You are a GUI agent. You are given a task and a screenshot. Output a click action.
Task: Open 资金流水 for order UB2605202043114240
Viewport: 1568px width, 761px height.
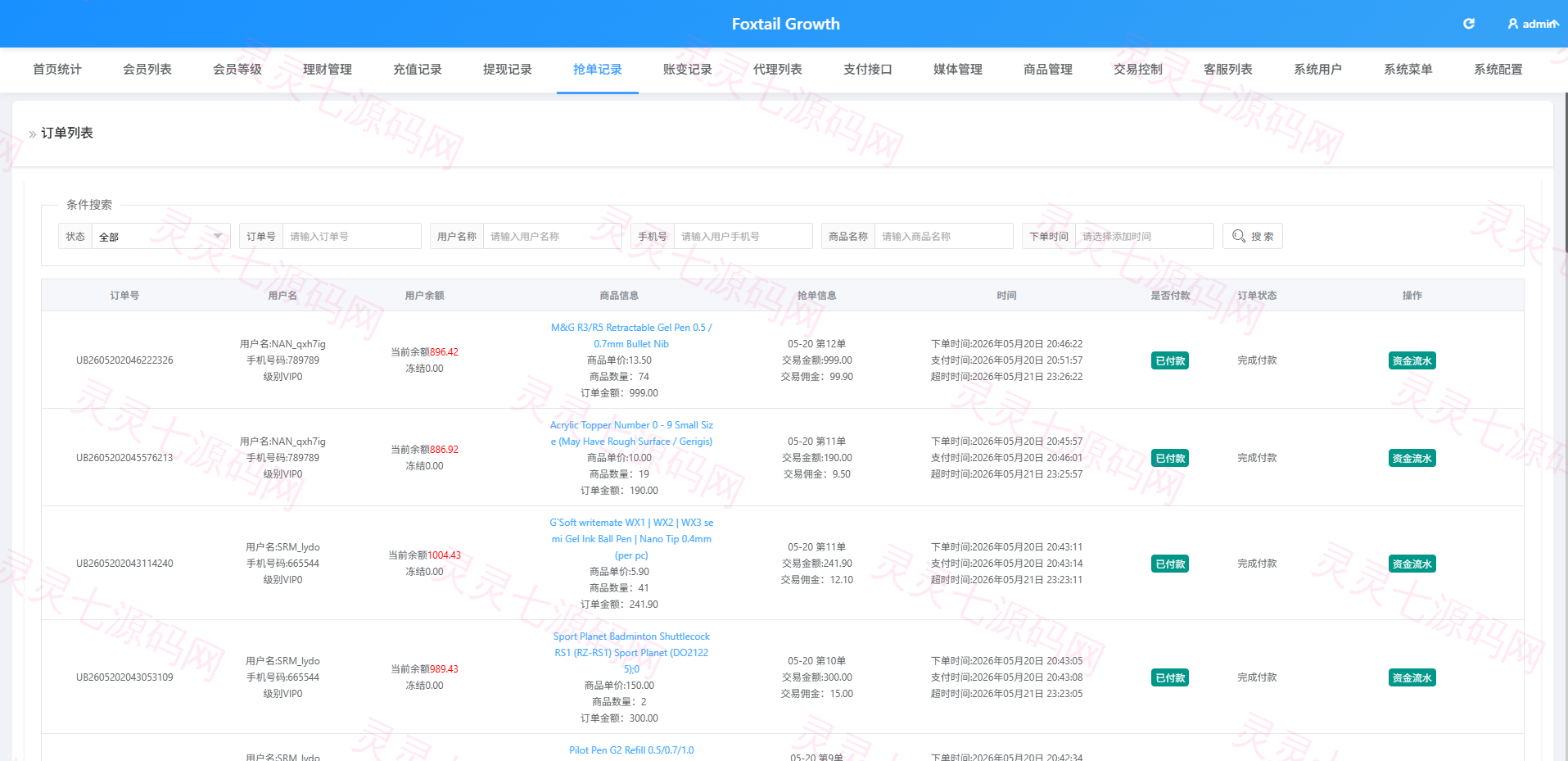(x=1412, y=564)
